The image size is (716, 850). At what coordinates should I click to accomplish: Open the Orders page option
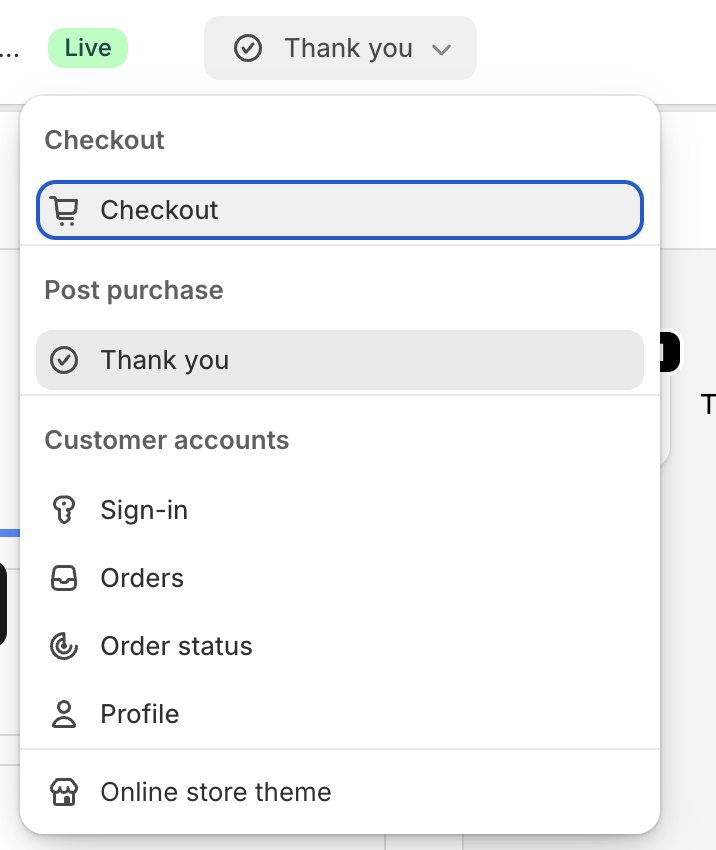tap(340, 578)
